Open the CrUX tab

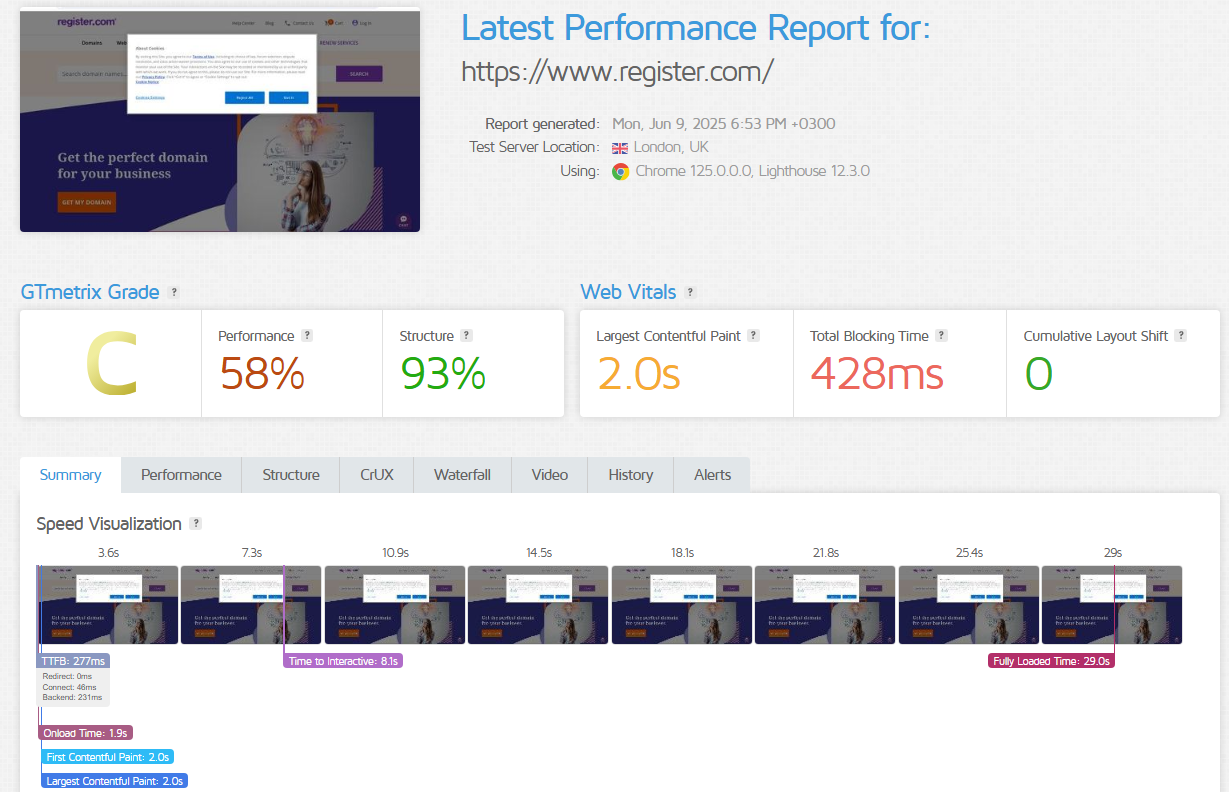coord(377,475)
